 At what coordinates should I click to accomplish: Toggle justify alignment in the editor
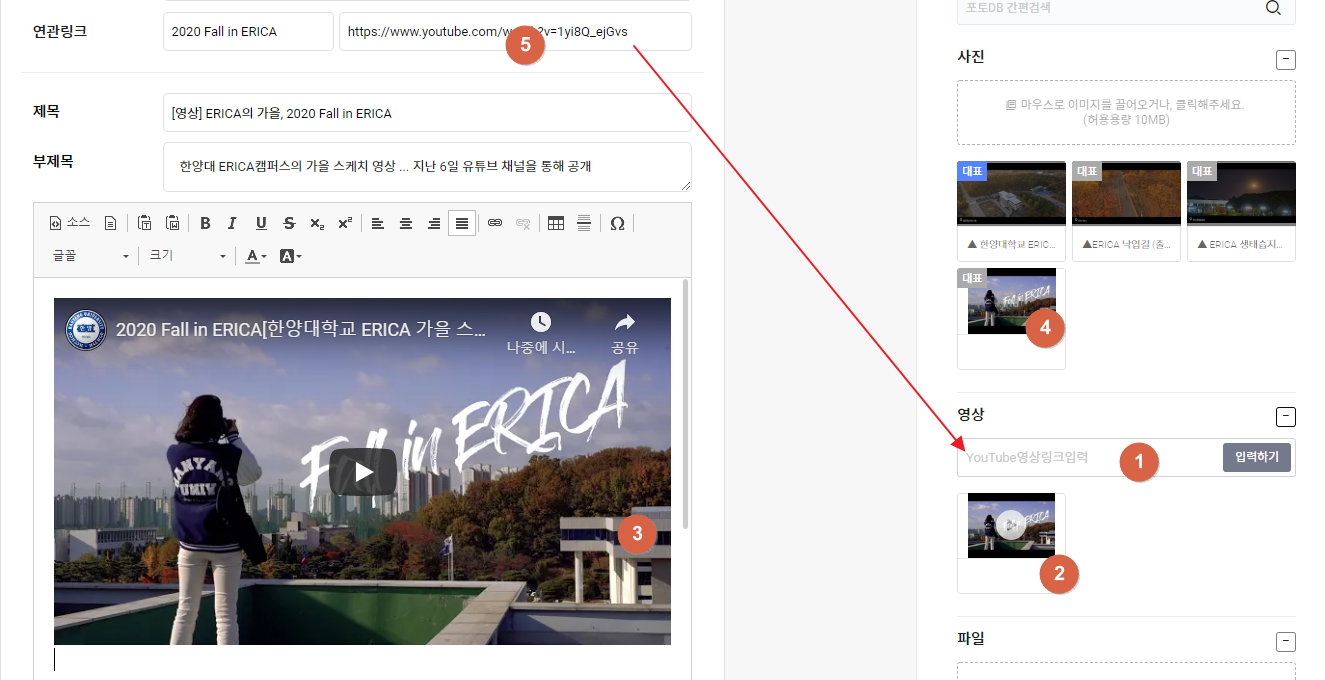(x=461, y=223)
